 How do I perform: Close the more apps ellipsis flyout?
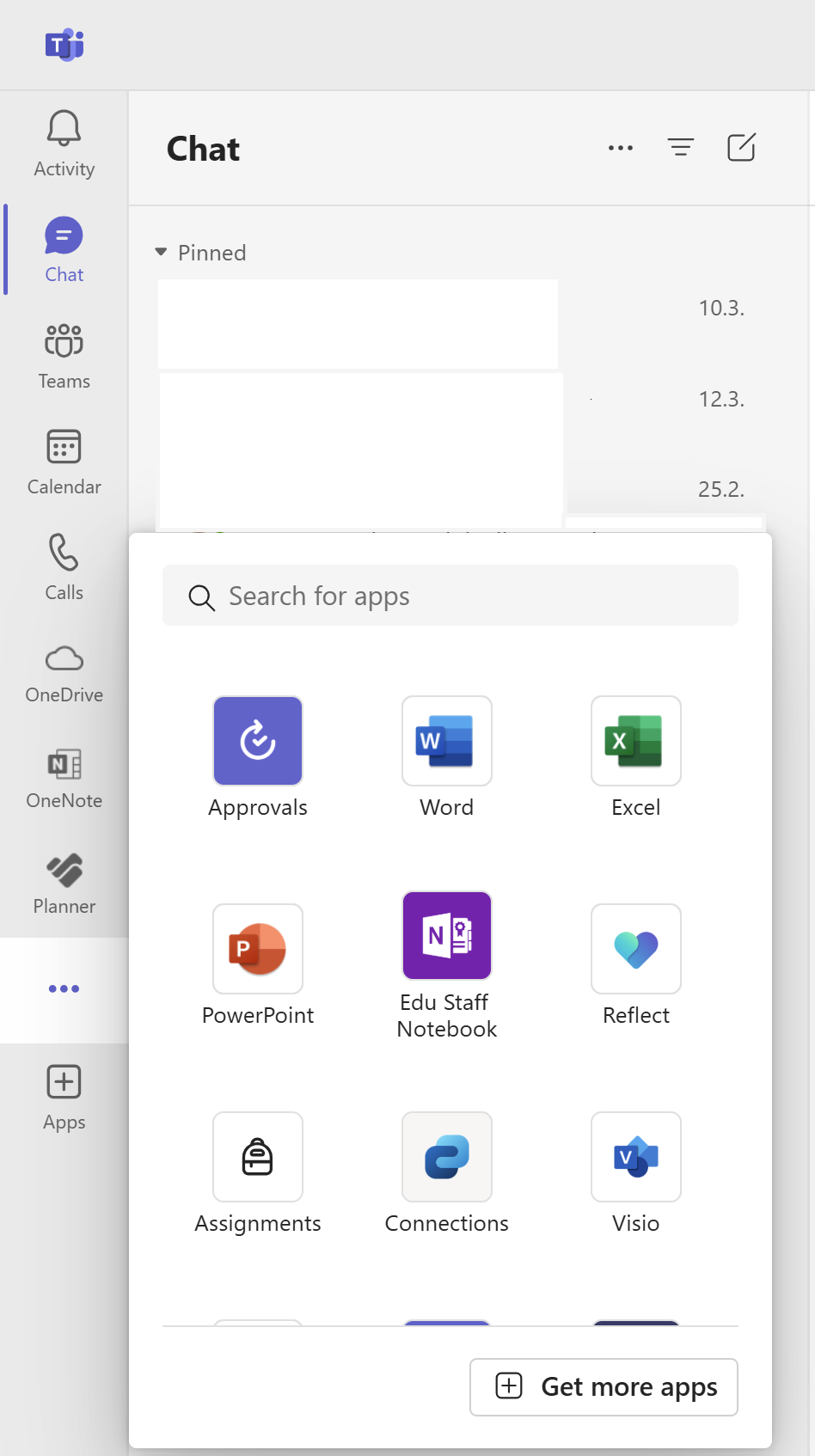pos(64,989)
